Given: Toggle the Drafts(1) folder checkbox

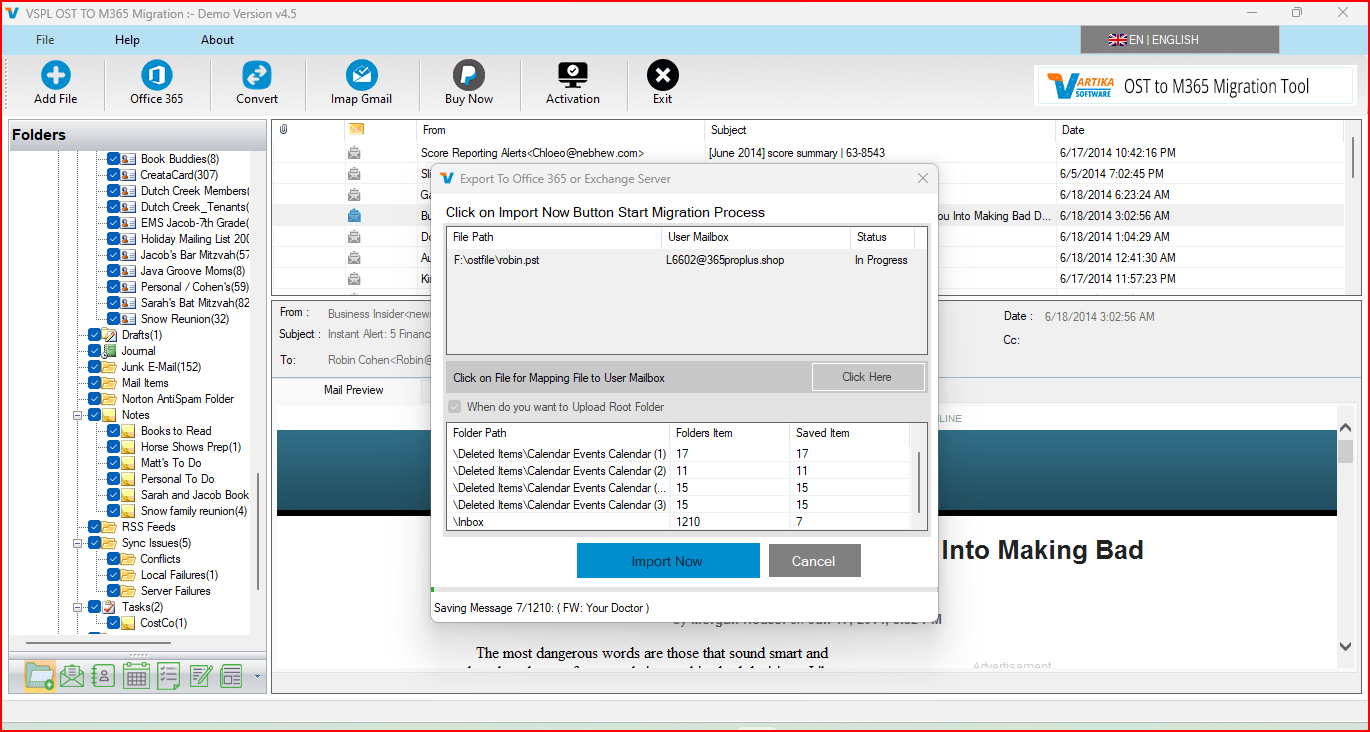Looking at the screenshot, I should 95,335.
